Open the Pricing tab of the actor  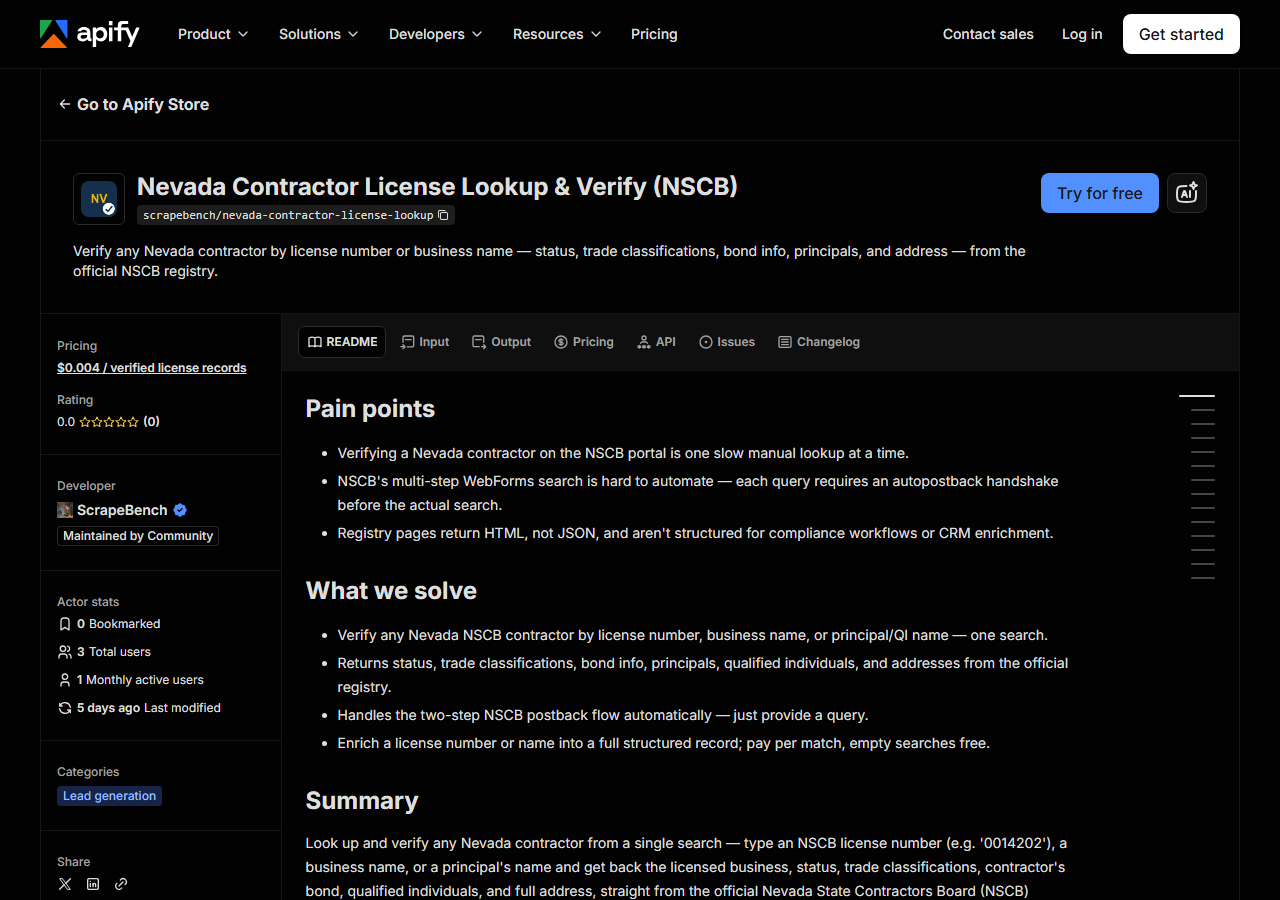[584, 342]
